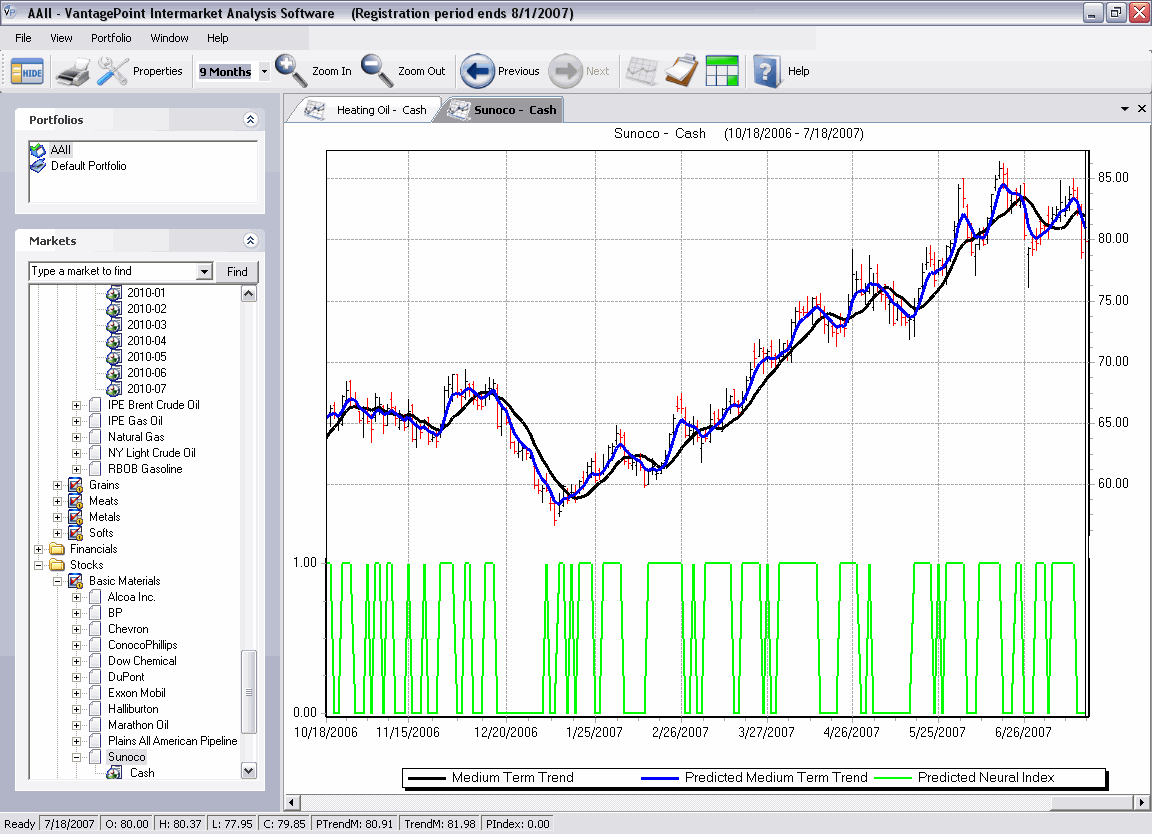Check the Natural Gas market checkbox
Image resolution: width=1152 pixels, height=834 pixels.
pyautogui.click(x=95, y=437)
